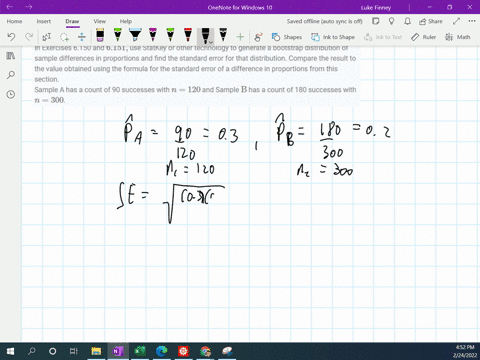
Task: Open Google Chrome from taskbar
Action: (x=205, y=351)
